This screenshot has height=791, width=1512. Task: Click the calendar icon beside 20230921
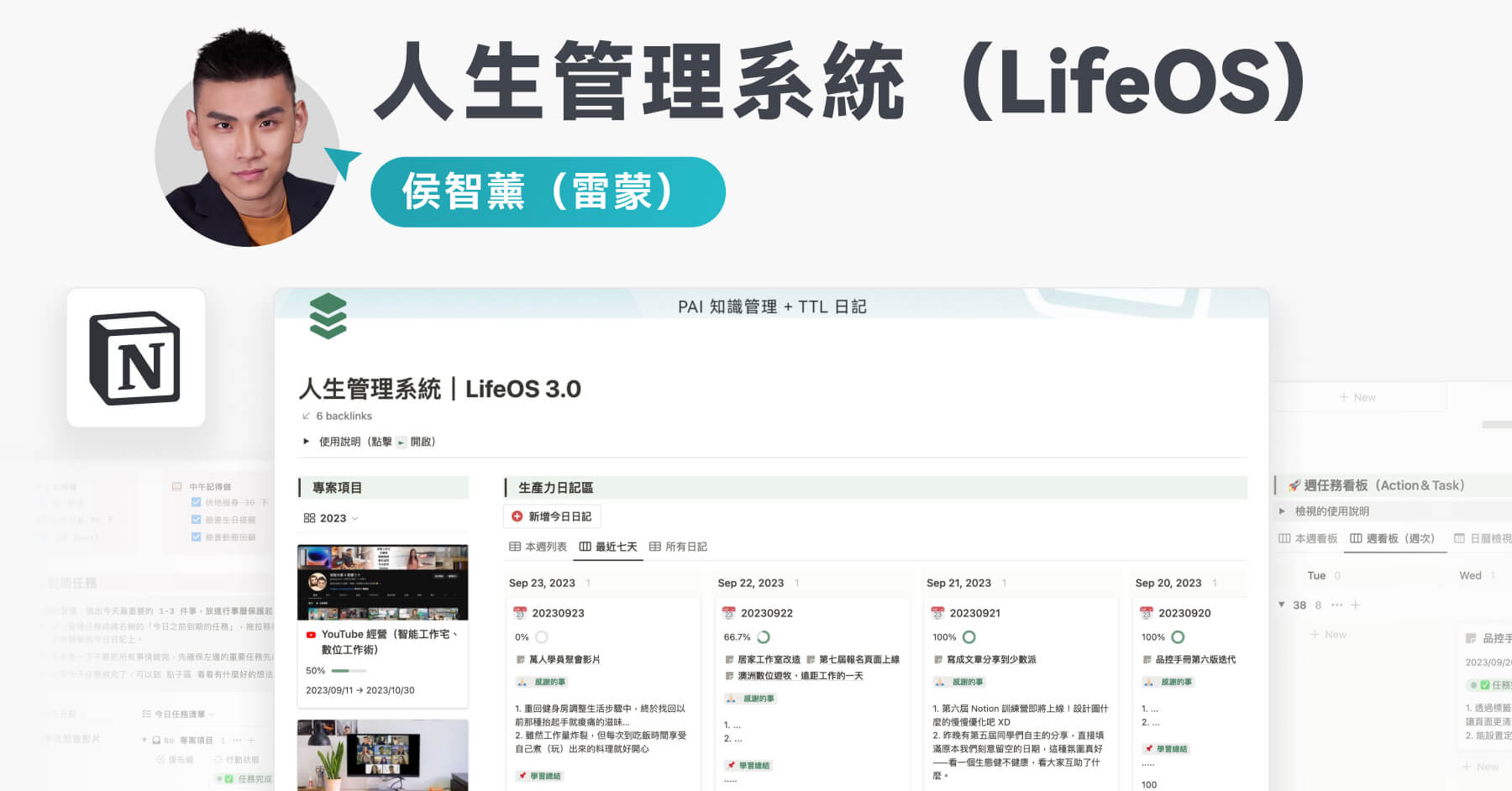point(937,613)
